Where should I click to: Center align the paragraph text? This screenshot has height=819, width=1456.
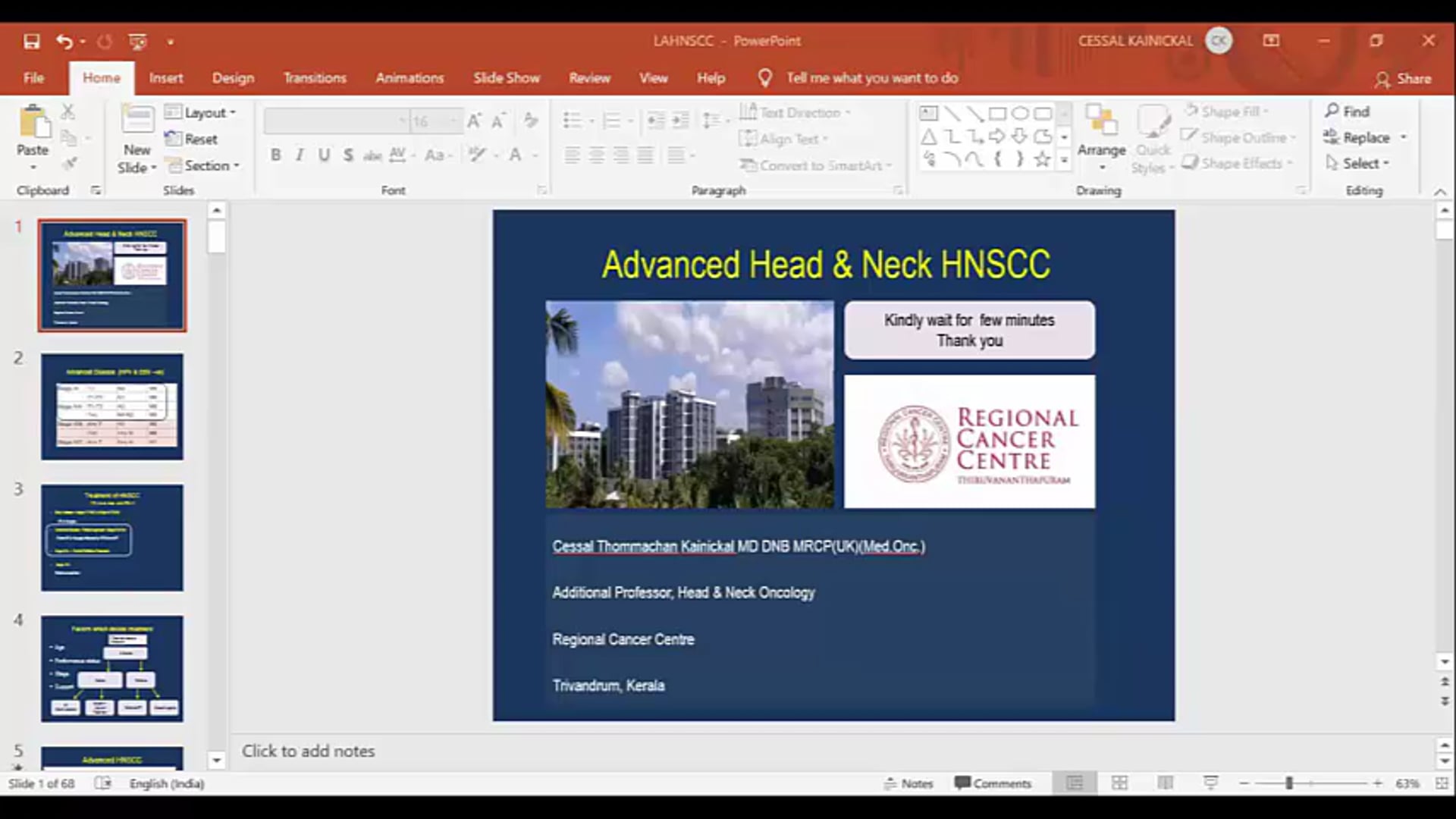pos(596,155)
